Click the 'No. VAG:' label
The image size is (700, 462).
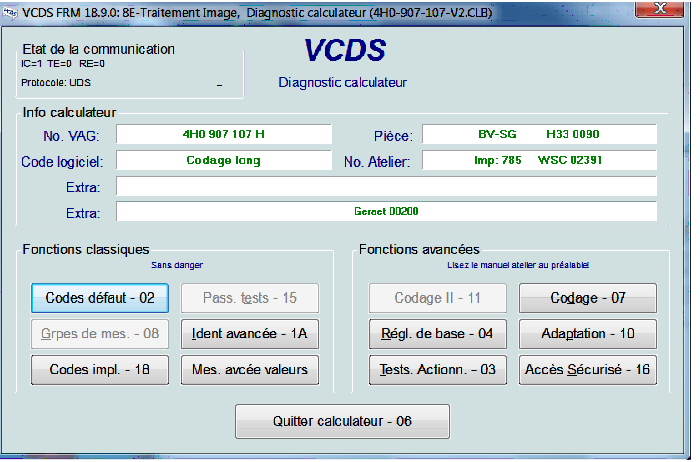tap(71, 136)
